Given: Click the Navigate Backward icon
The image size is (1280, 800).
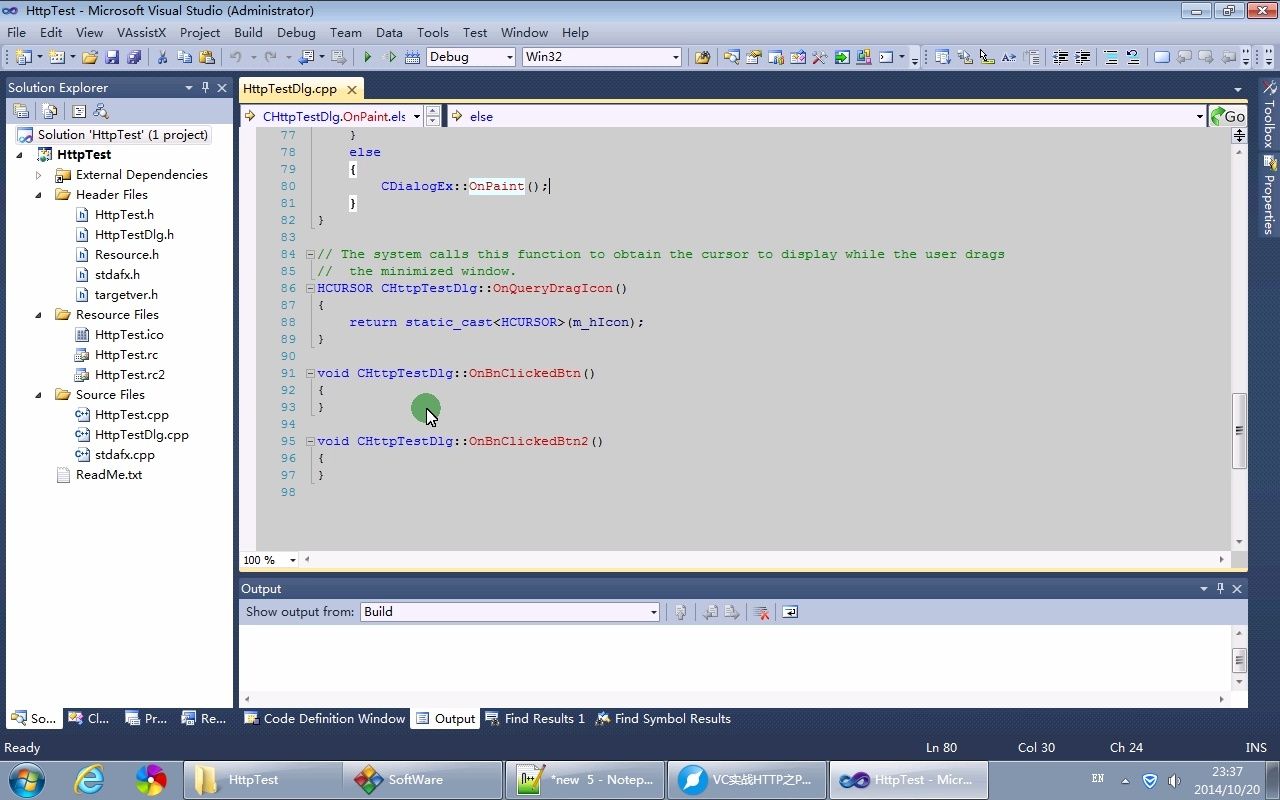Looking at the screenshot, I should coord(306,57).
